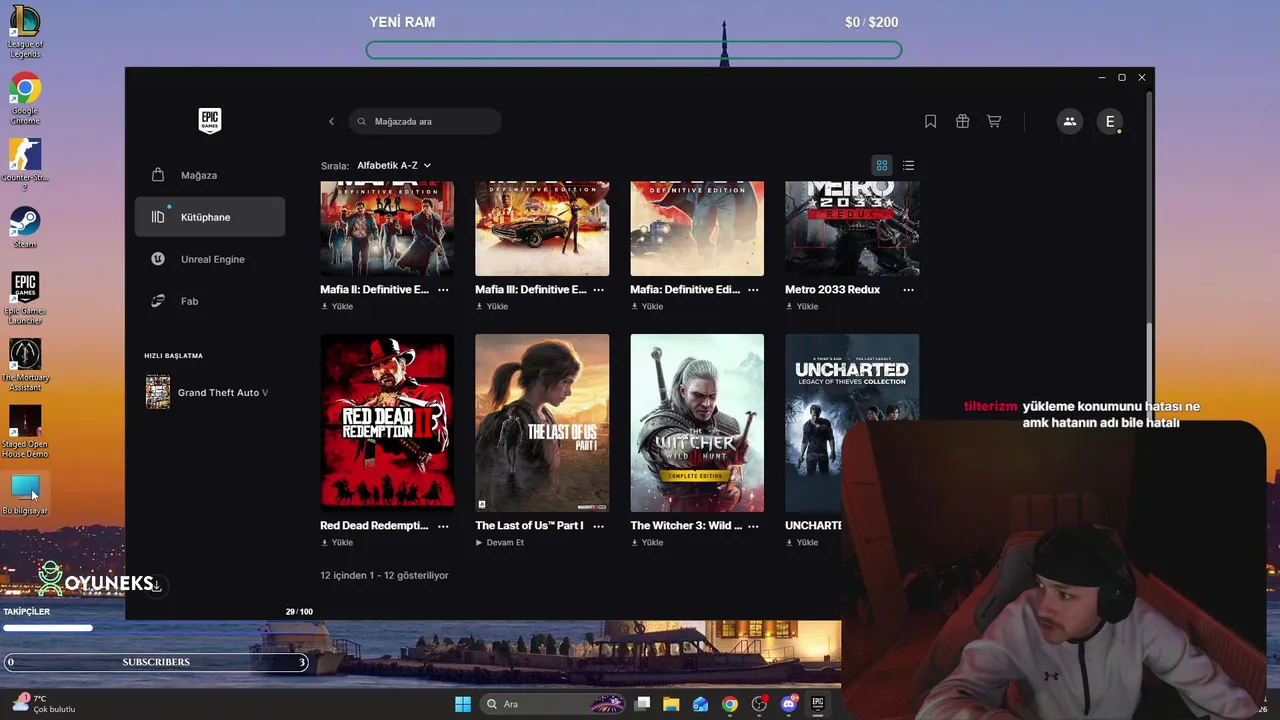Viewport: 1280px width, 720px height.
Task: Open more options for Mafia II: Definitive Edition
Action: pos(443,289)
